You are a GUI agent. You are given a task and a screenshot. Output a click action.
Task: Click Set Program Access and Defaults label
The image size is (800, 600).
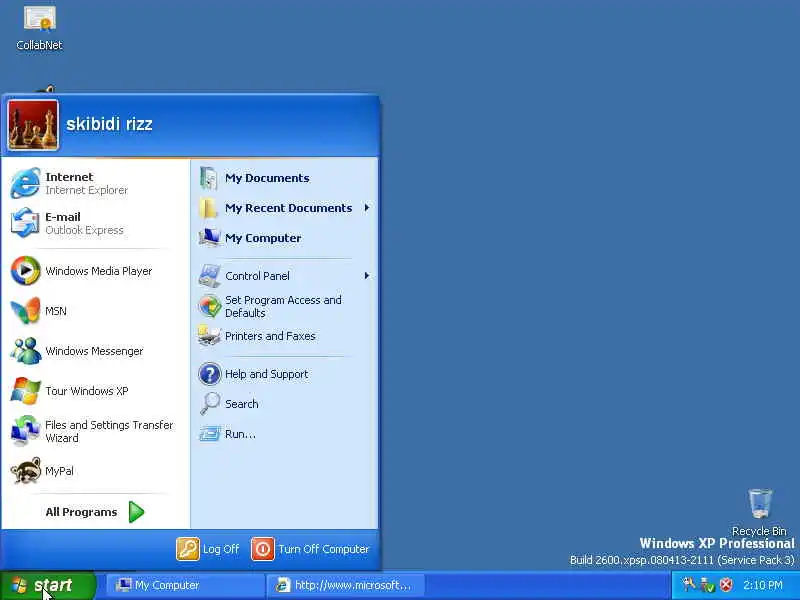point(283,306)
